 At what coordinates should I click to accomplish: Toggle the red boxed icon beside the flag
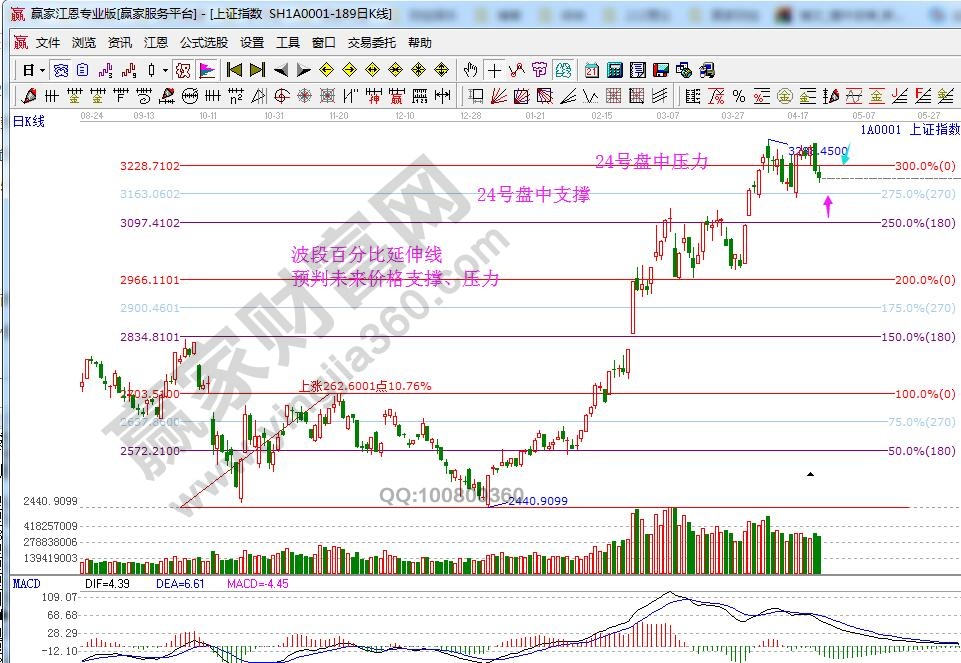[x=183, y=70]
